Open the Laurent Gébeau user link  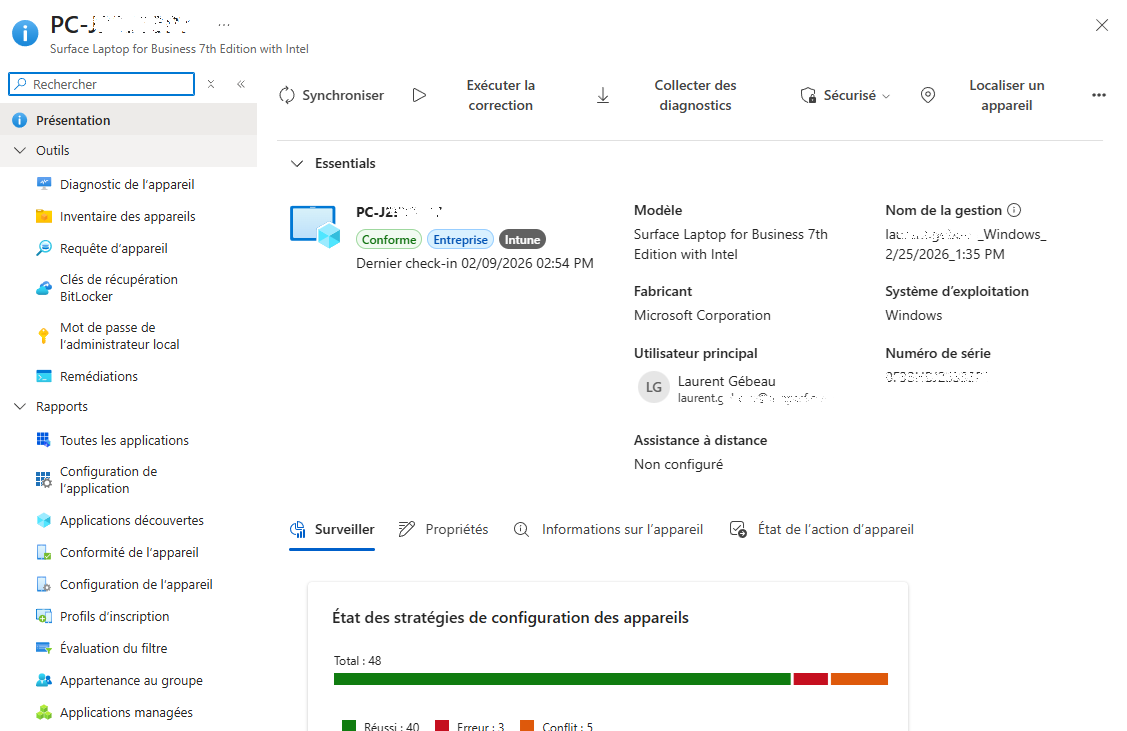[727, 381]
